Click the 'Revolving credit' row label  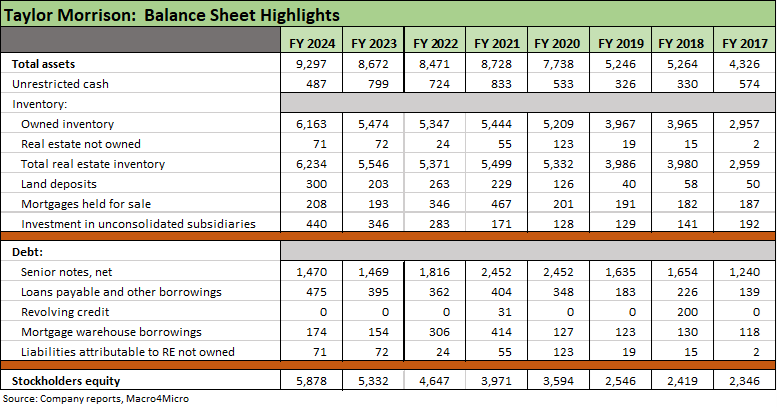coord(65,312)
